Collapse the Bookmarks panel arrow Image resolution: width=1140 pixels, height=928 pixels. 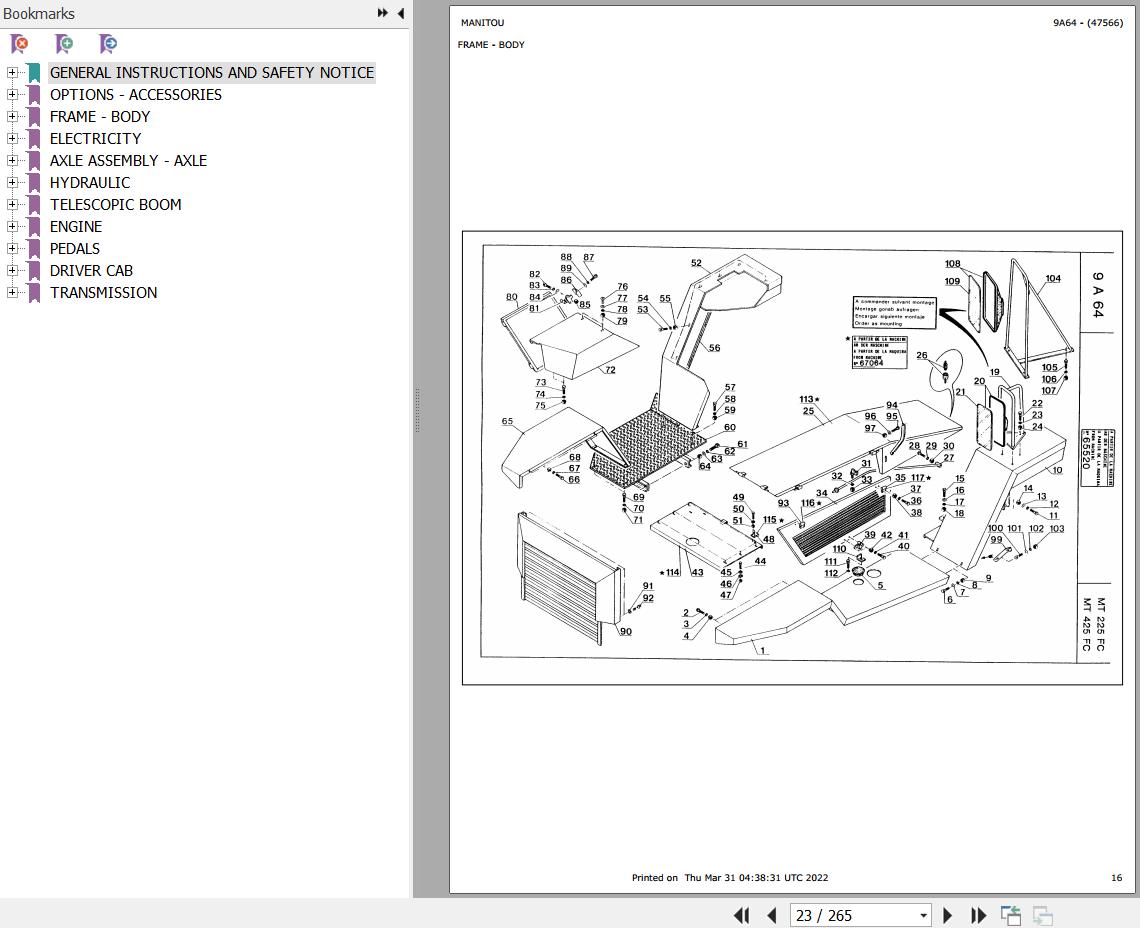(401, 13)
